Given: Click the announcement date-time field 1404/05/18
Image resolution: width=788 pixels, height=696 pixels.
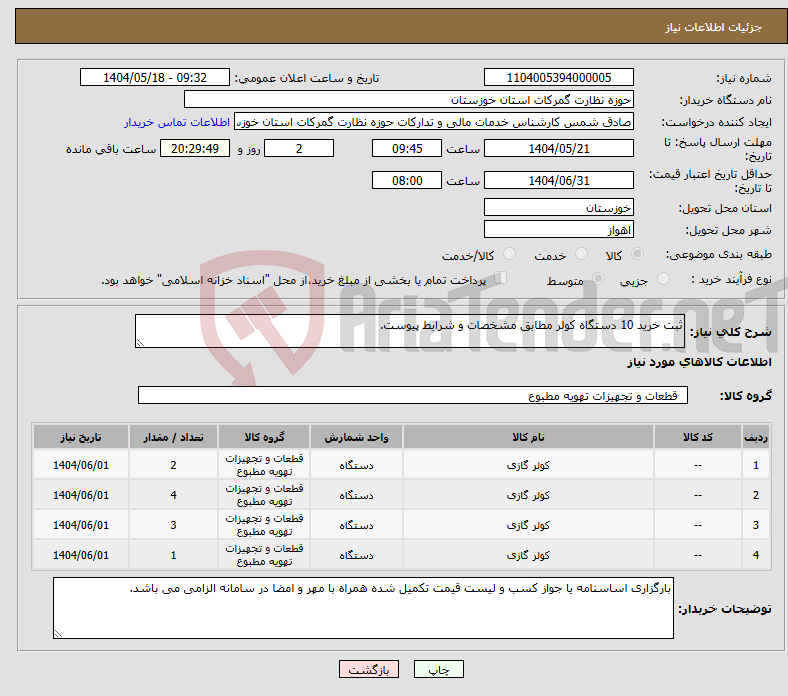Looking at the screenshot, I should (x=155, y=77).
